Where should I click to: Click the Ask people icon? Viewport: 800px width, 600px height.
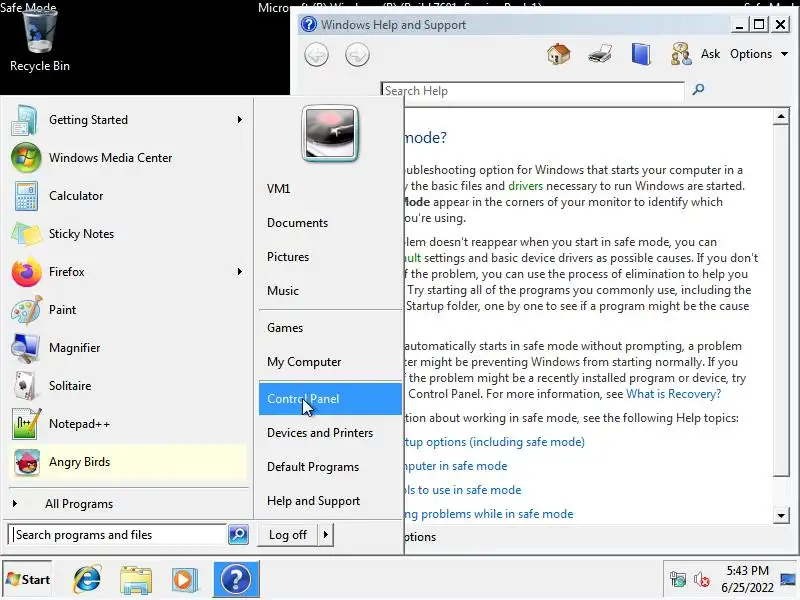[x=681, y=54]
